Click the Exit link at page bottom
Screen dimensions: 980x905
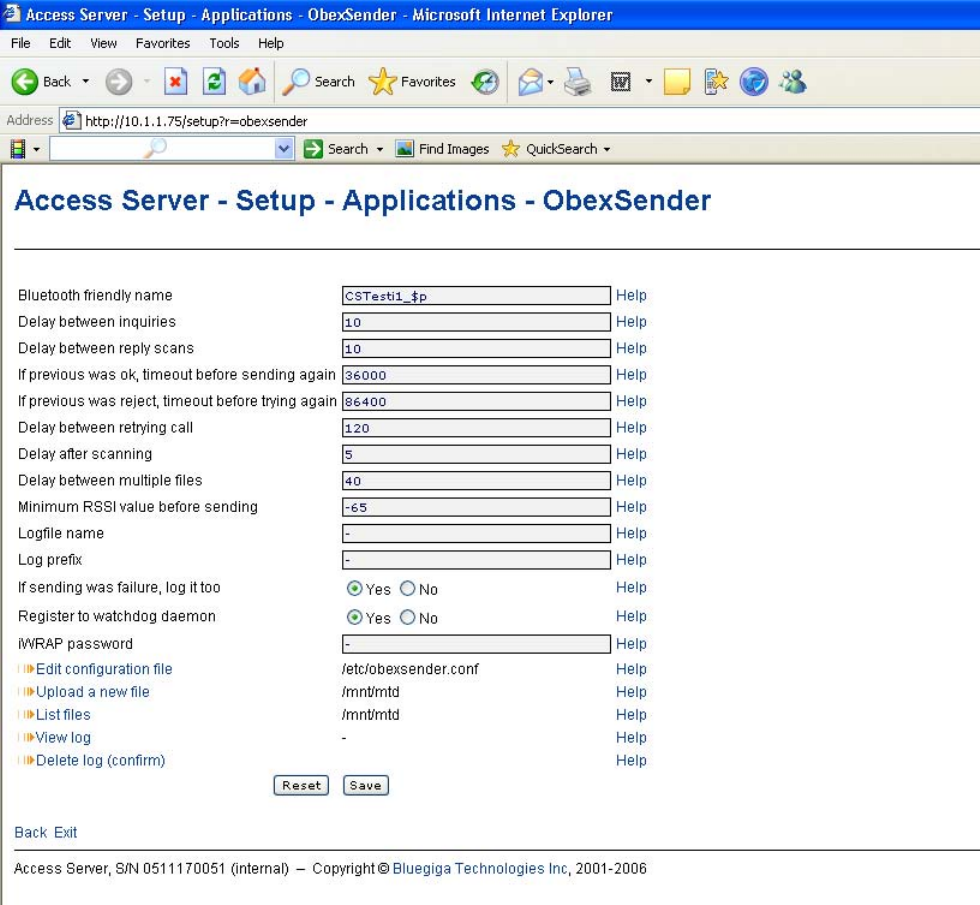click(x=66, y=832)
